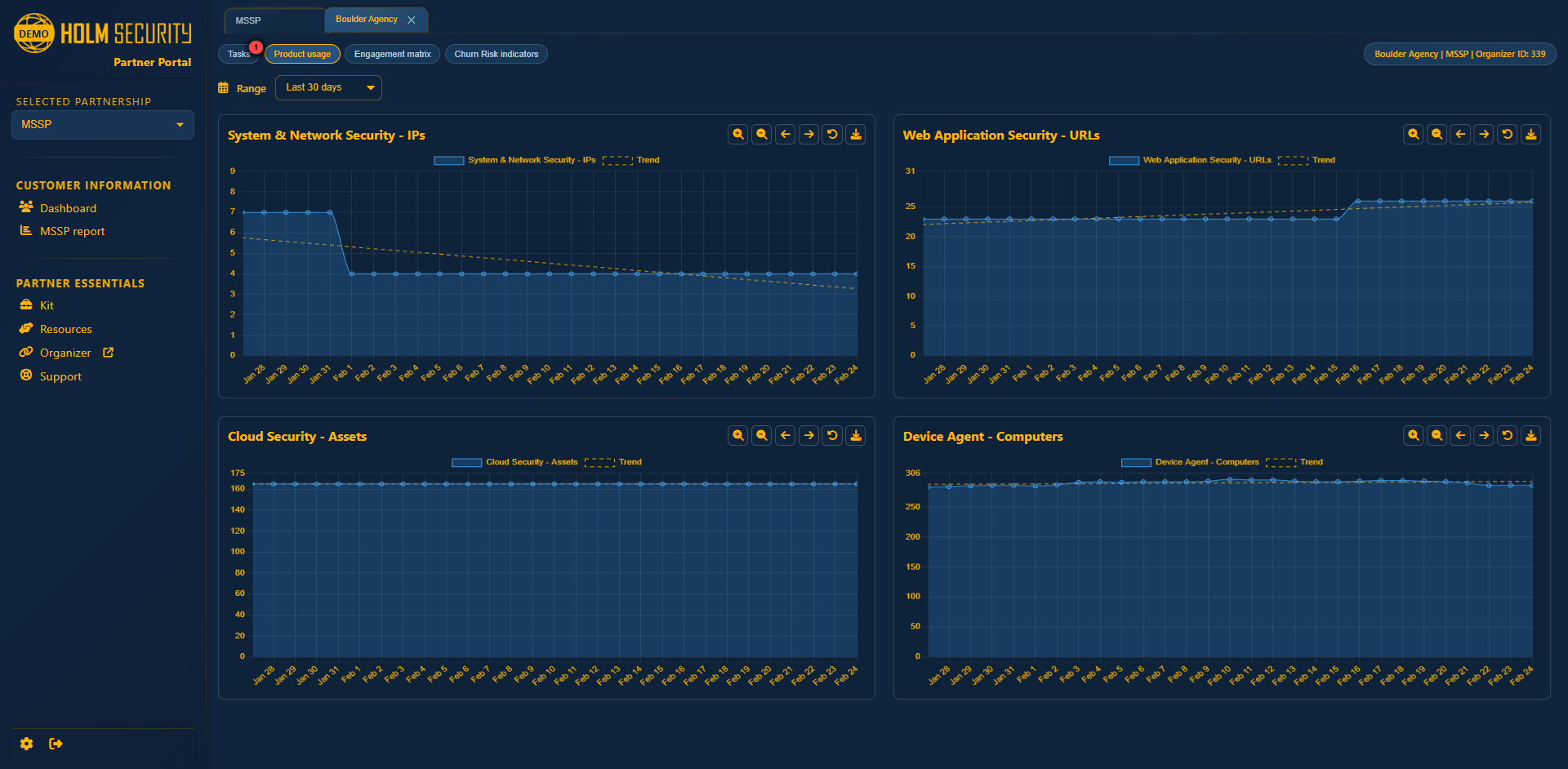Reset the Device Agent Computers chart view

coord(1508,436)
